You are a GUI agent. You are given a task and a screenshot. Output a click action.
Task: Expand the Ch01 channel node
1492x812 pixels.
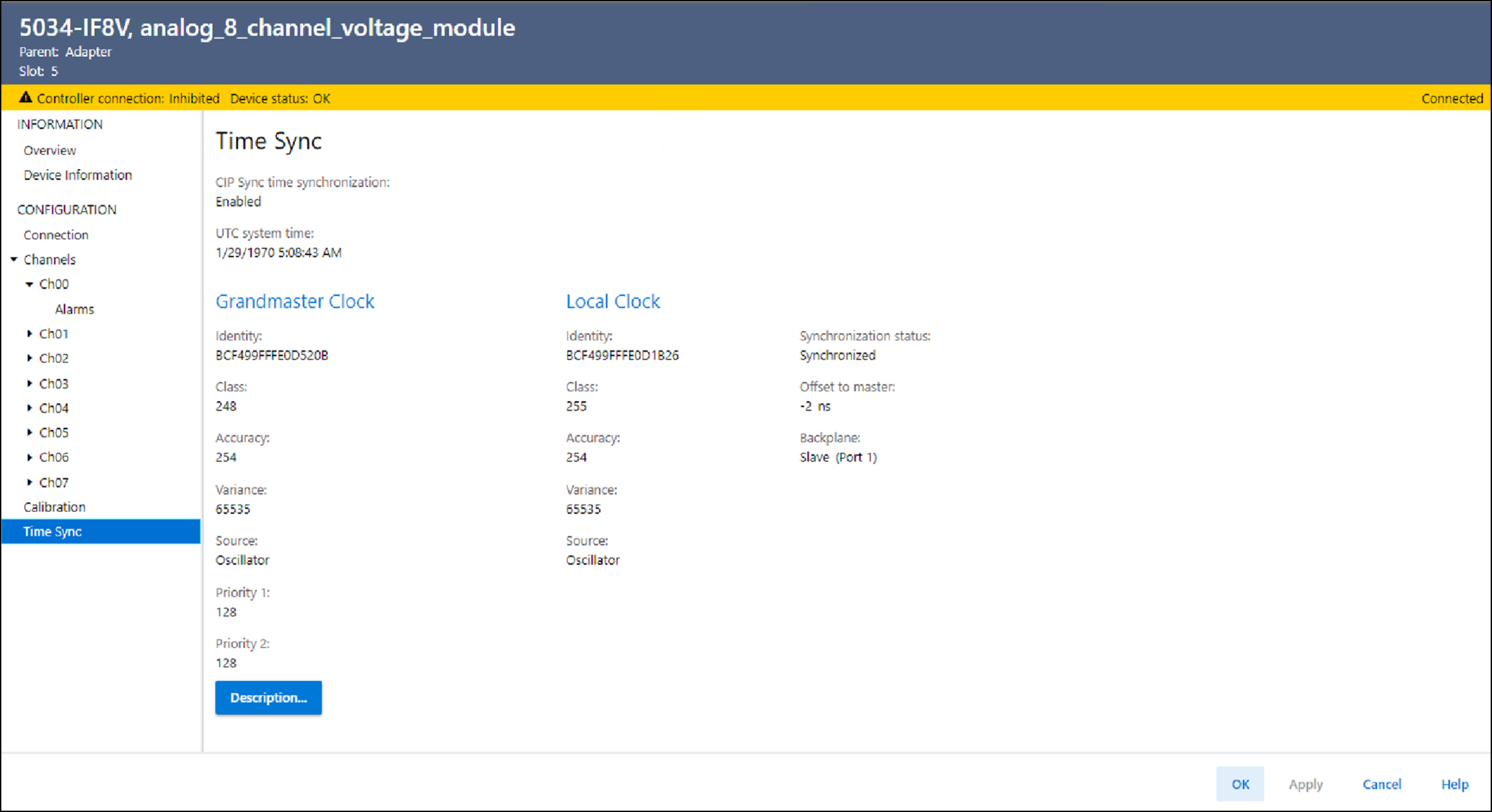[30, 334]
